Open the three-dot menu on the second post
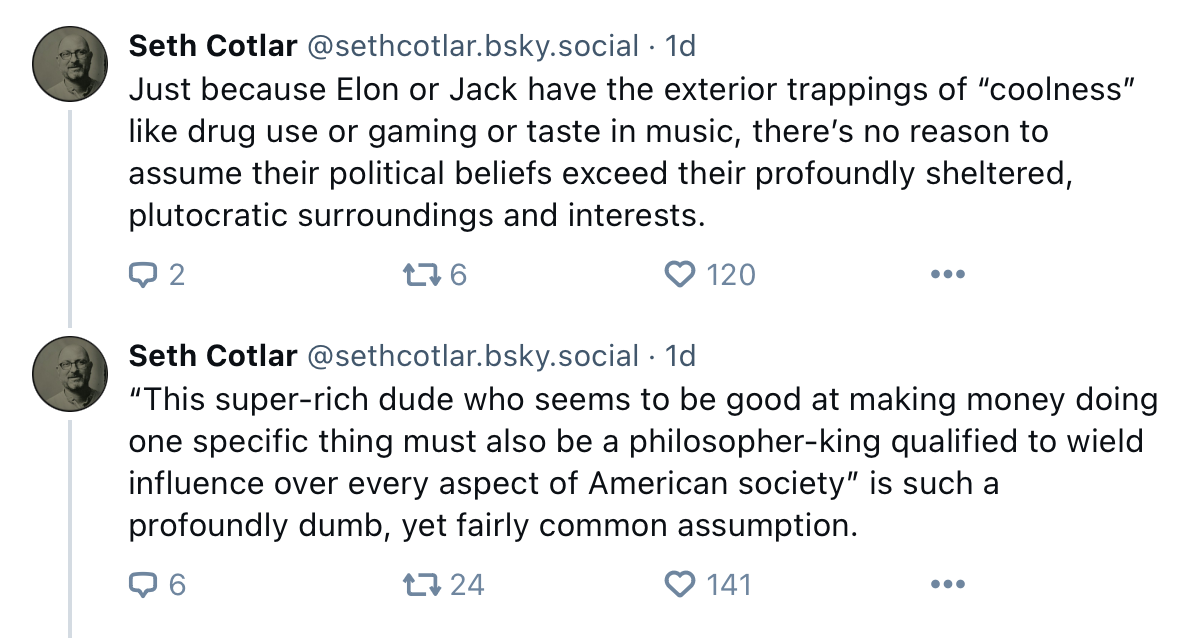1192x639 pixels. tap(947, 584)
